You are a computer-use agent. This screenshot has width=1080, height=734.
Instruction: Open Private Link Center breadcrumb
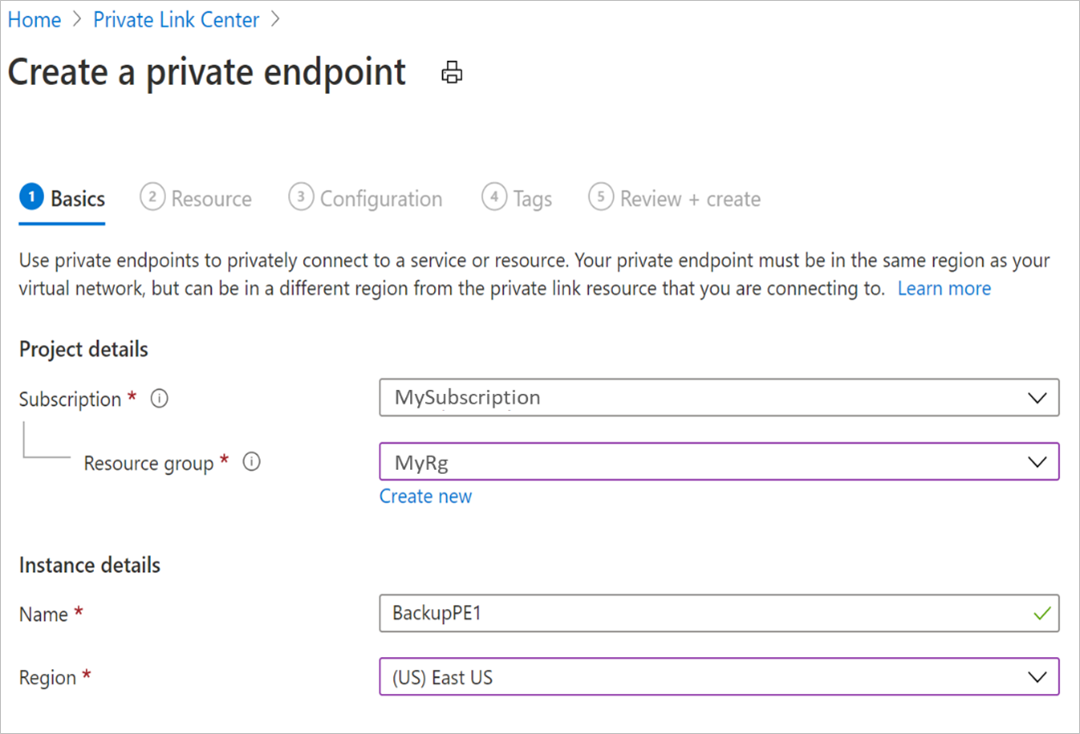[176, 20]
